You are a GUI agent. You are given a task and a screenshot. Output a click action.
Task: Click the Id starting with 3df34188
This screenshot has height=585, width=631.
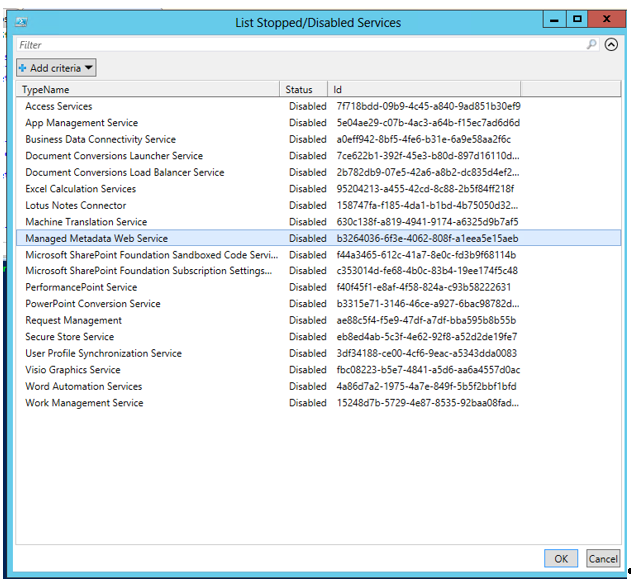click(427, 353)
